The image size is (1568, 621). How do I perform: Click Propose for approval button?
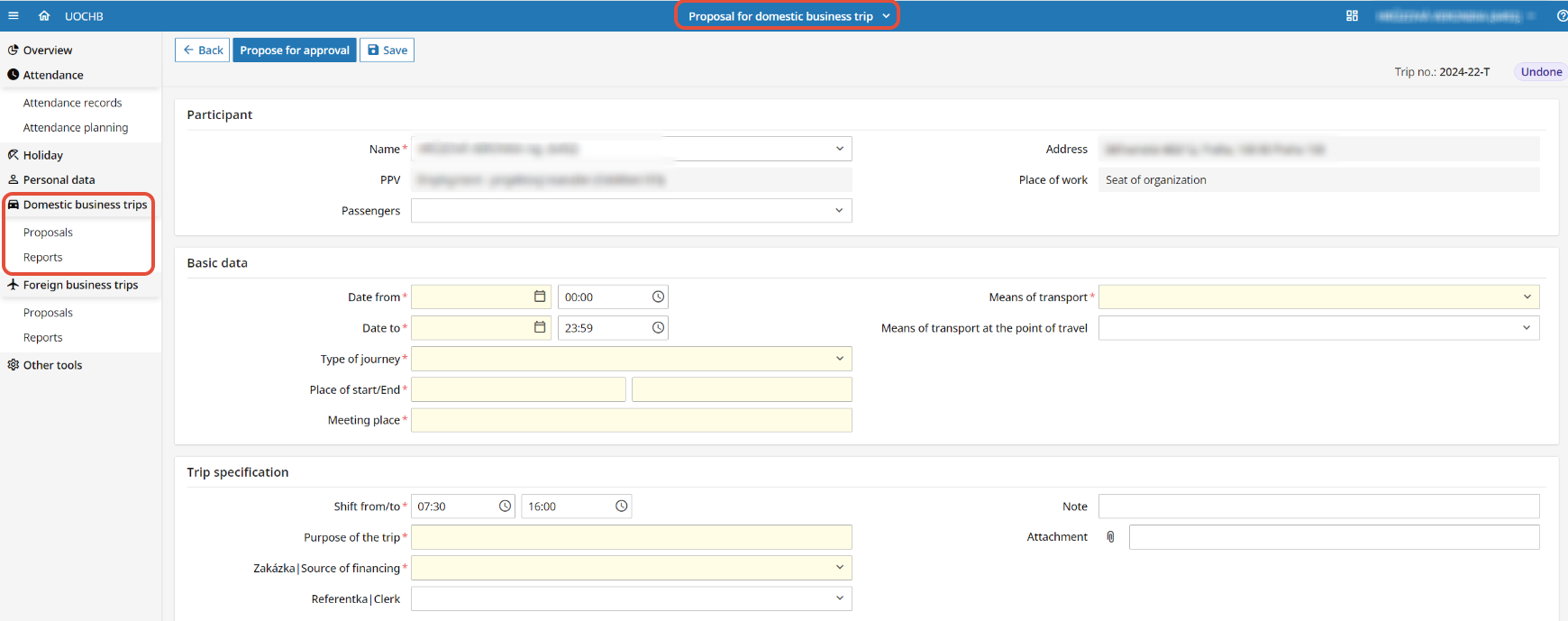pyautogui.click(x=295, y=50)
